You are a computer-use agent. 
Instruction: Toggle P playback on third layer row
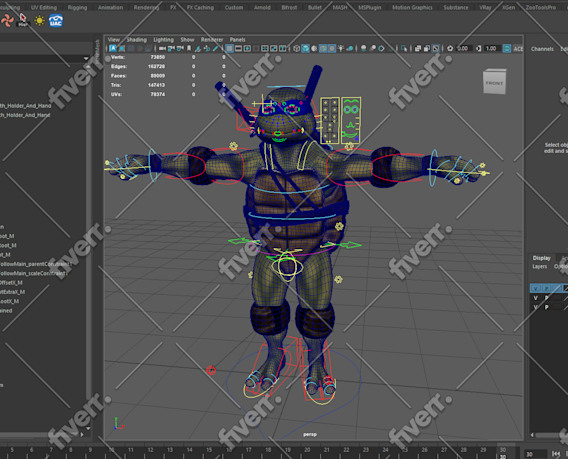point(547,307)
